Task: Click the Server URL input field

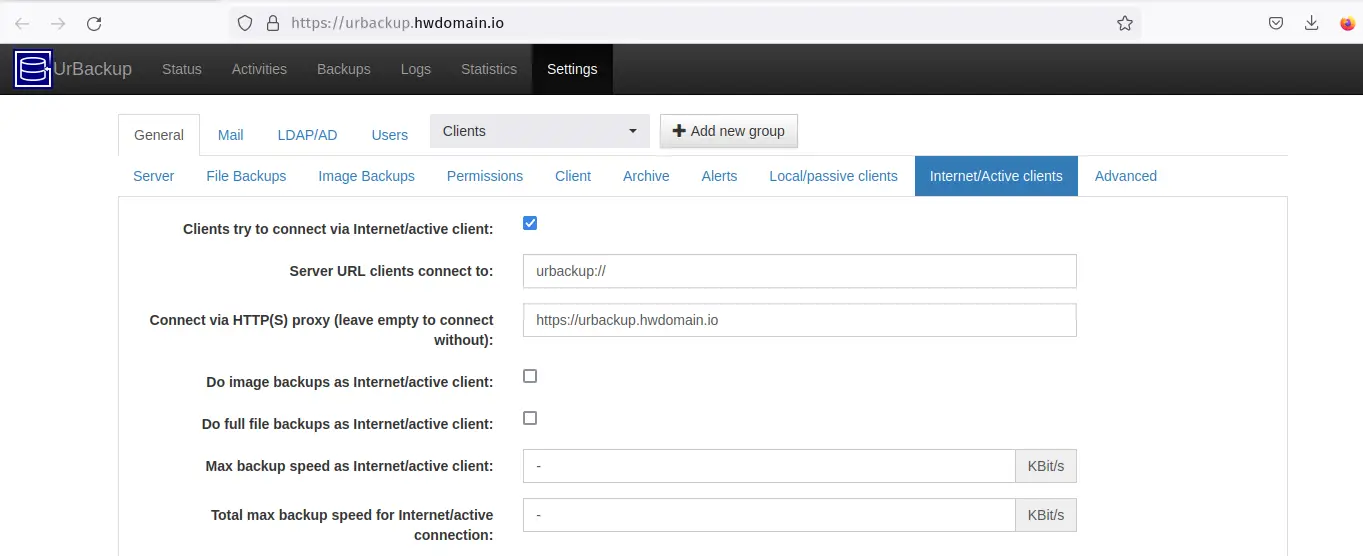Action: coord(799,271)
